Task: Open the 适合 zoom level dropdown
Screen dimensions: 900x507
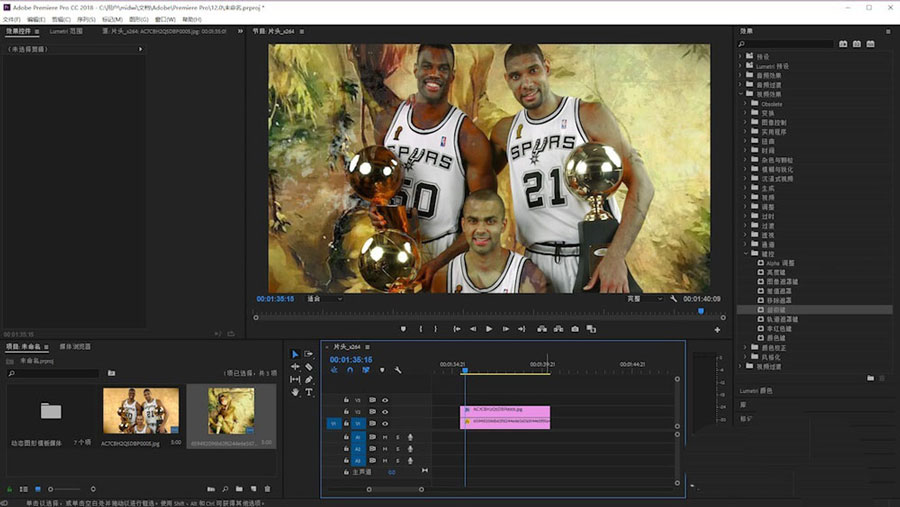Action: (324, 298)
